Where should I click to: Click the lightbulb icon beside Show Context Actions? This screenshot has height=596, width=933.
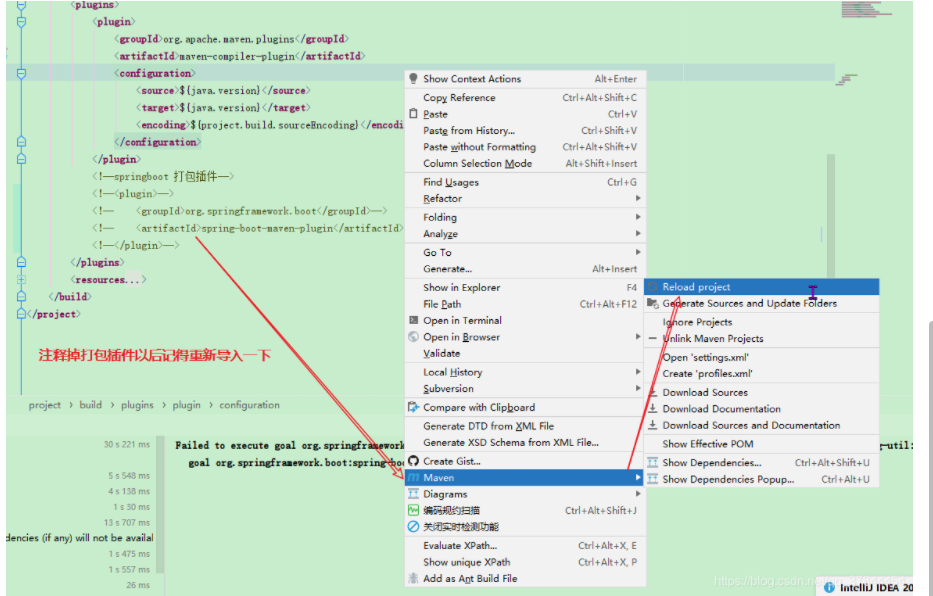(x=414, y=79)
